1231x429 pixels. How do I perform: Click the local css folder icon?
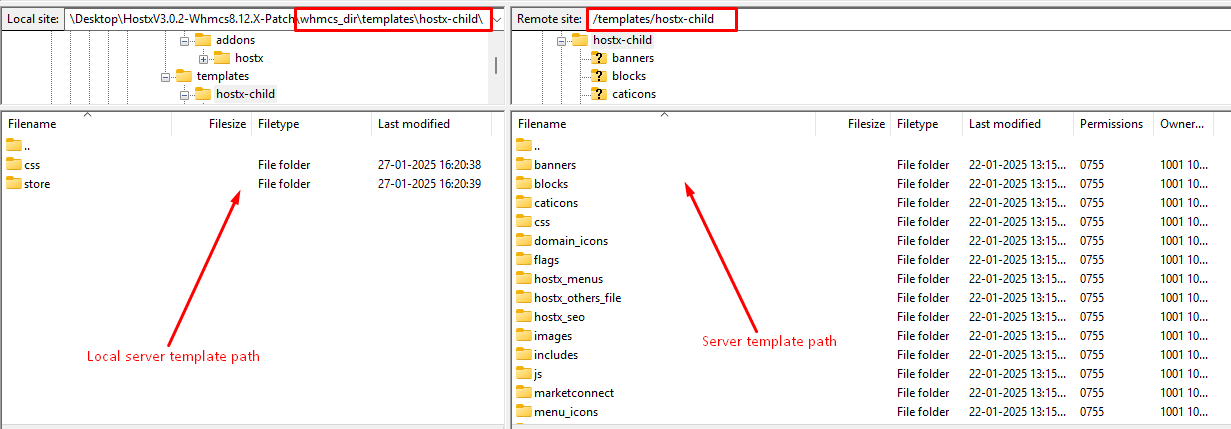tap(14, 165)
